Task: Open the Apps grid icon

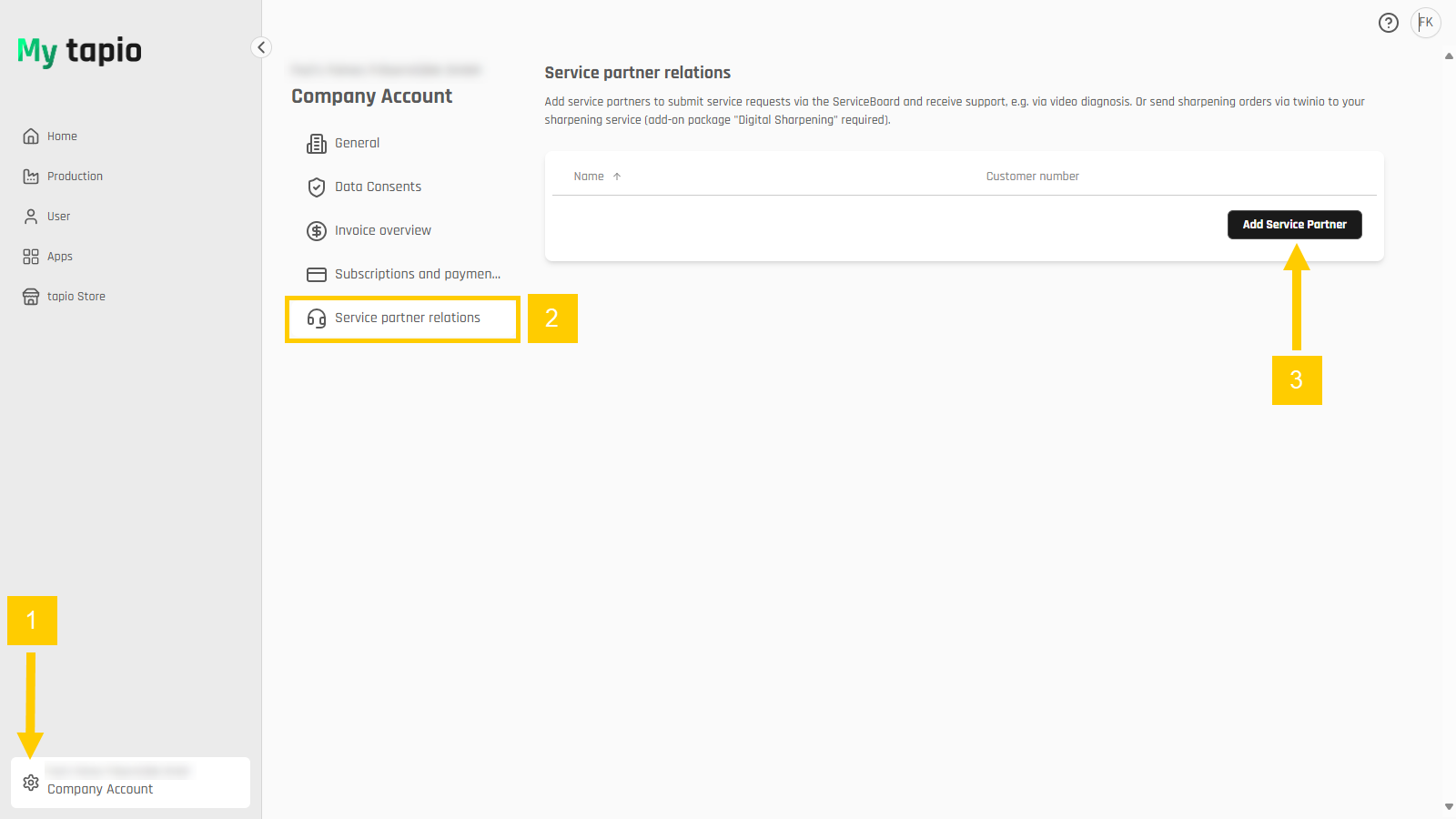Action: tap(31, 257)
